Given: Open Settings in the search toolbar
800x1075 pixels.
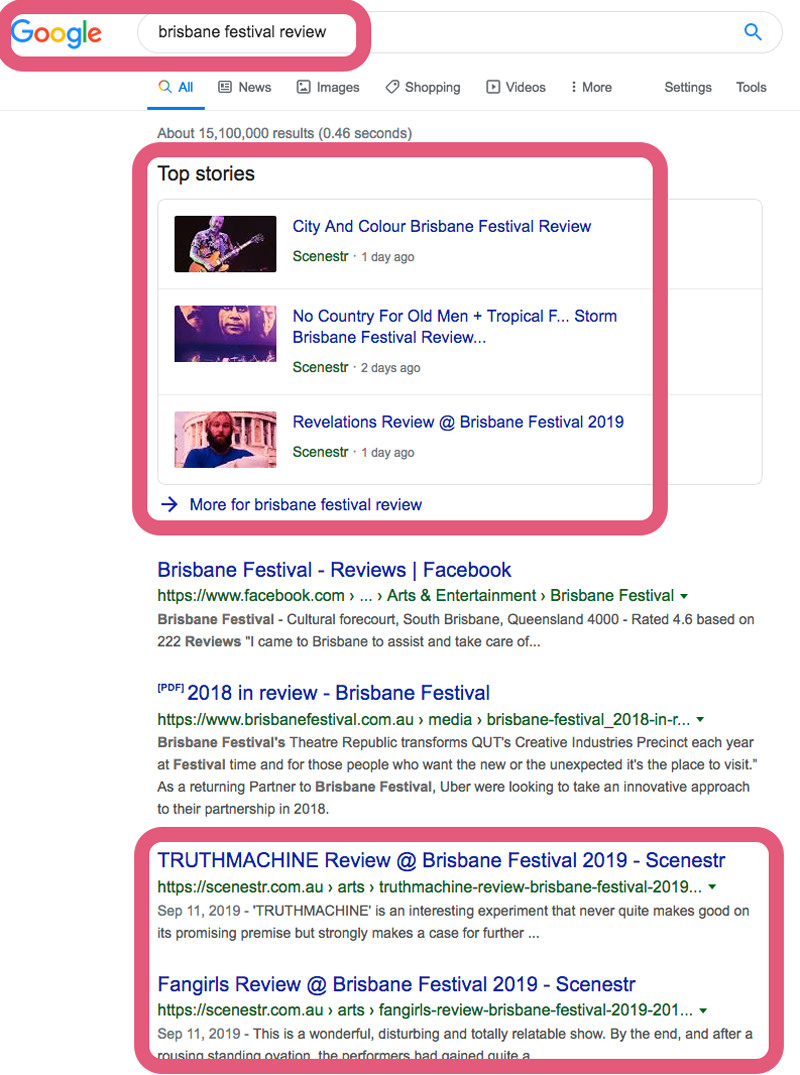Looking at the screenshot, I should [688, 87].
